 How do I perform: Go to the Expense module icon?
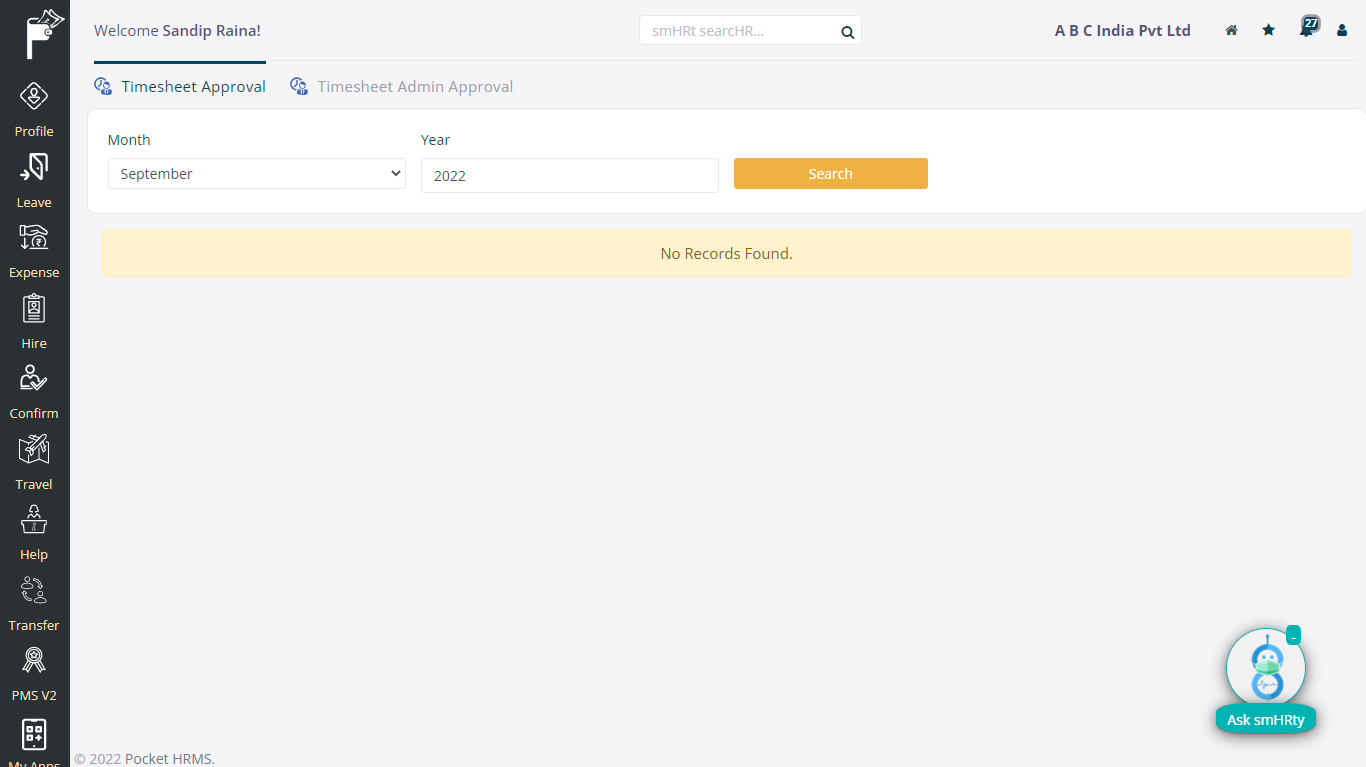[x=34, y=238]
